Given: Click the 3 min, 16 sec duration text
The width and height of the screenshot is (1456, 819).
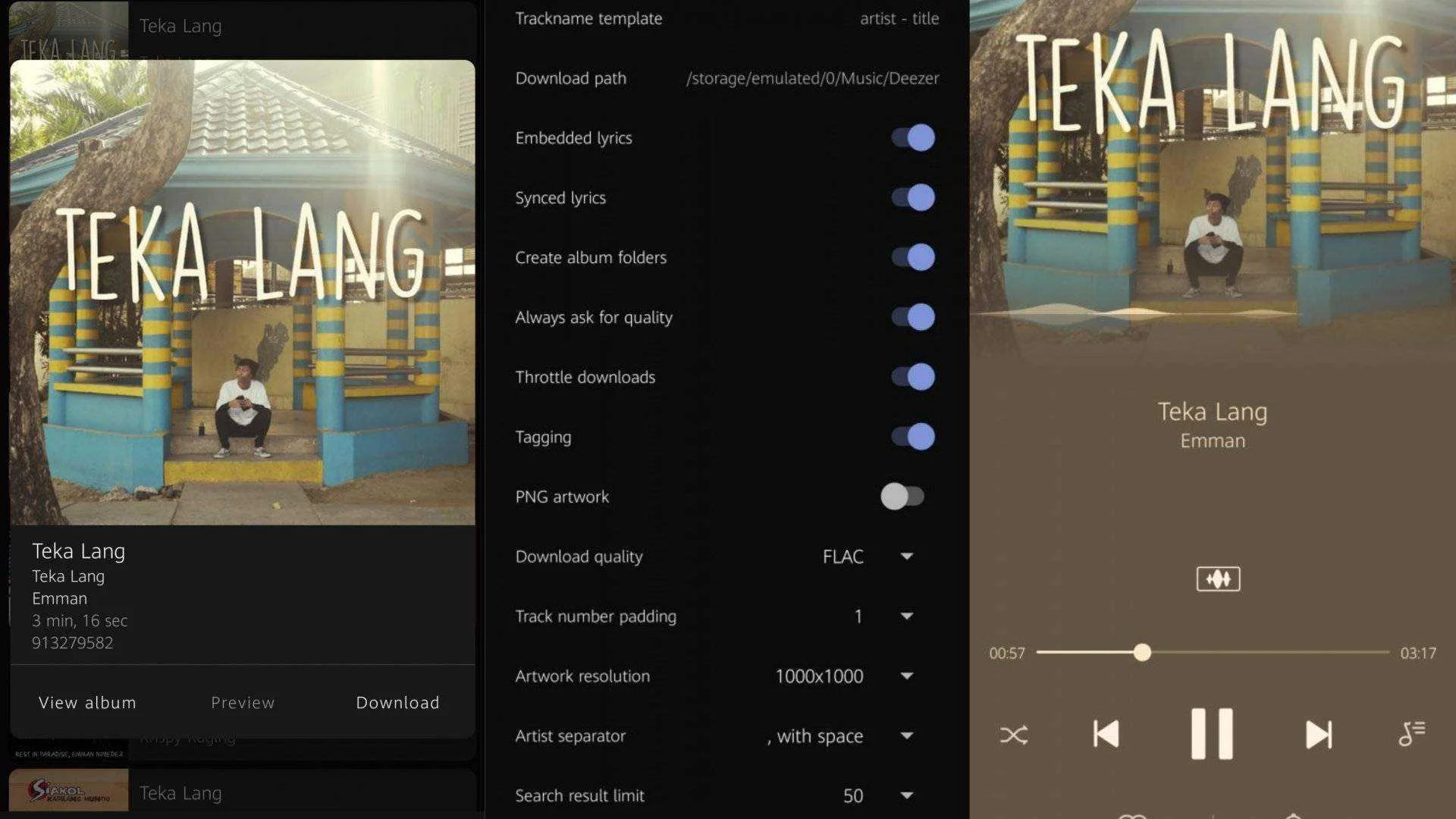Looking at the screenshot, I should pos(80,620).
